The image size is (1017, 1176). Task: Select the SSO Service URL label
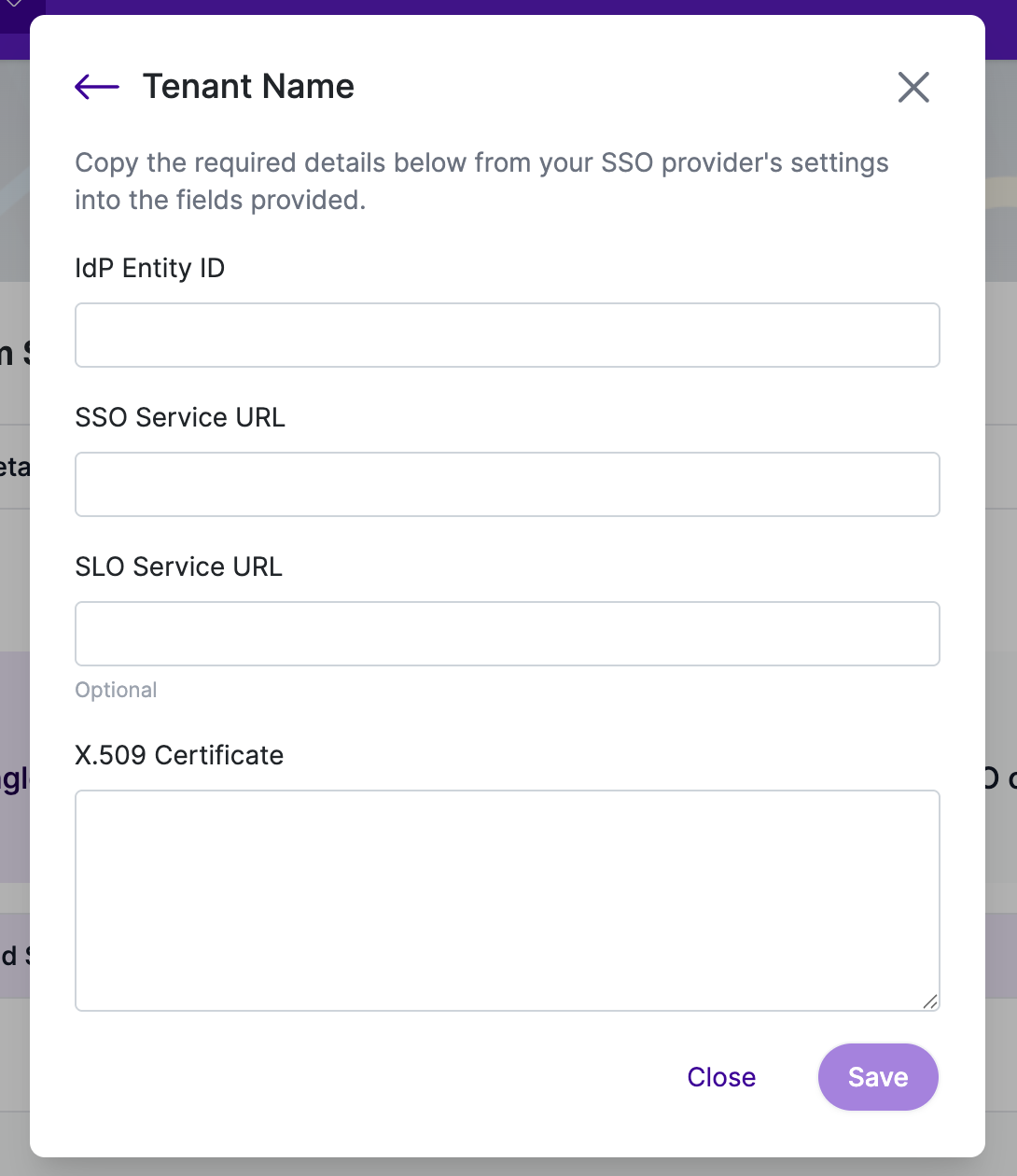(x=180, y=417)
